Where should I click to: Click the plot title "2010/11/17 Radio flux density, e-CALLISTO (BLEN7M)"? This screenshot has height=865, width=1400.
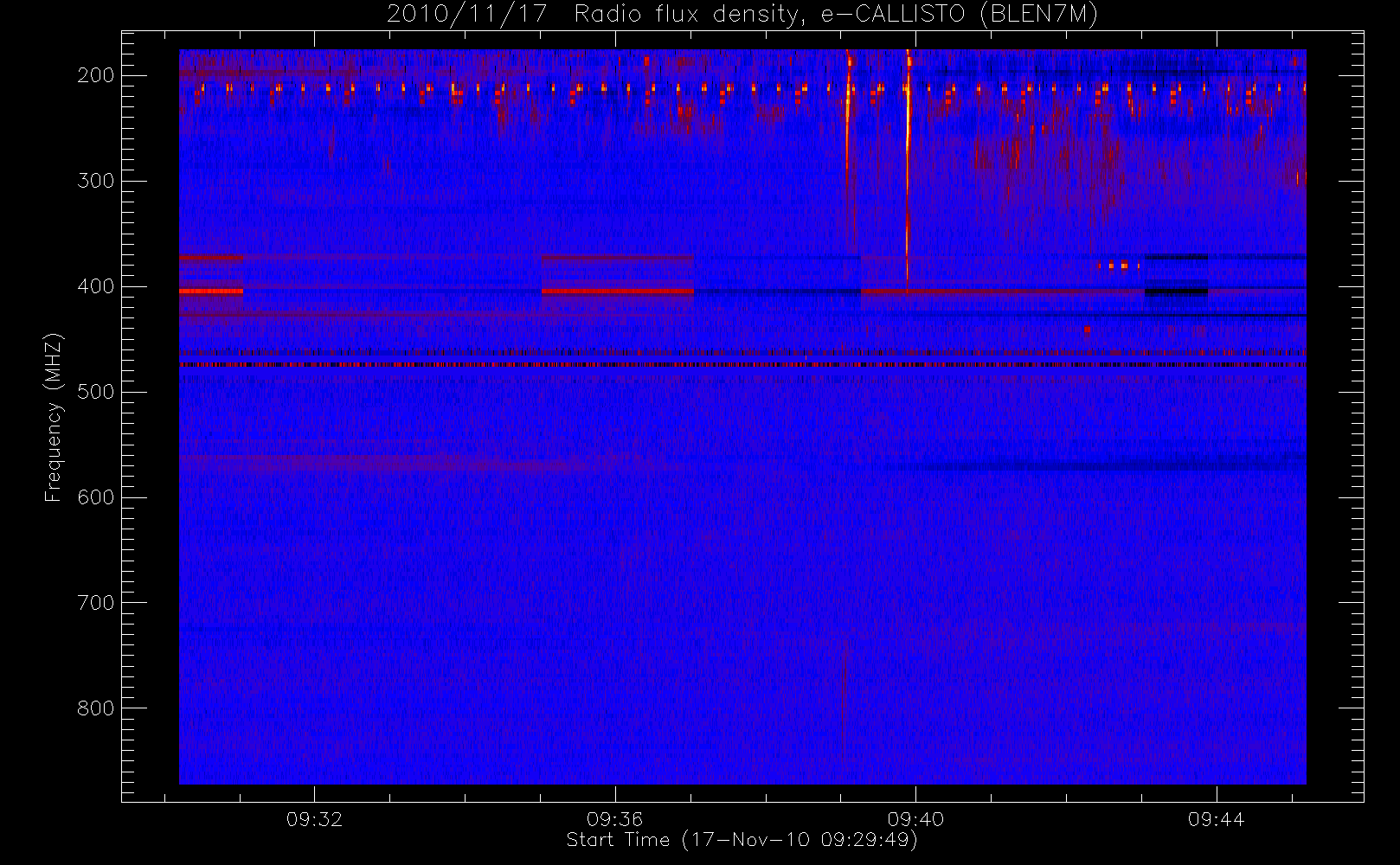[x=742, y=15]
